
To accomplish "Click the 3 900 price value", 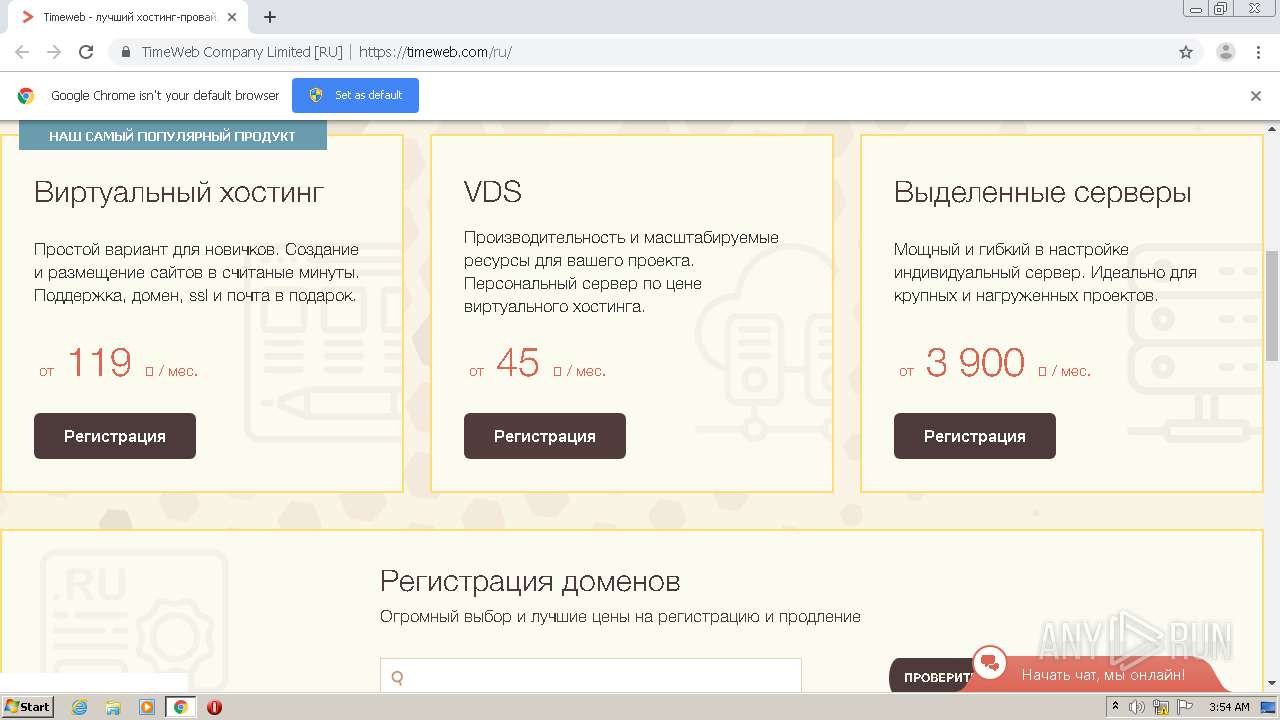I will (x=975, y=362).
